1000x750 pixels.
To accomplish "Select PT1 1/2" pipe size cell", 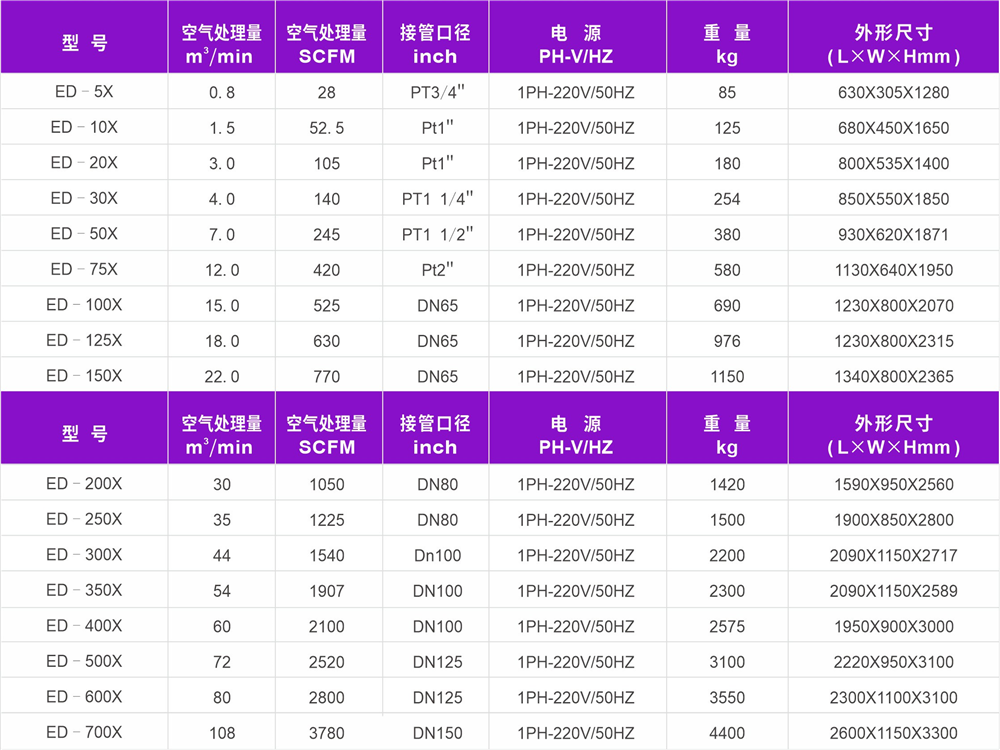I will [435, 235].
